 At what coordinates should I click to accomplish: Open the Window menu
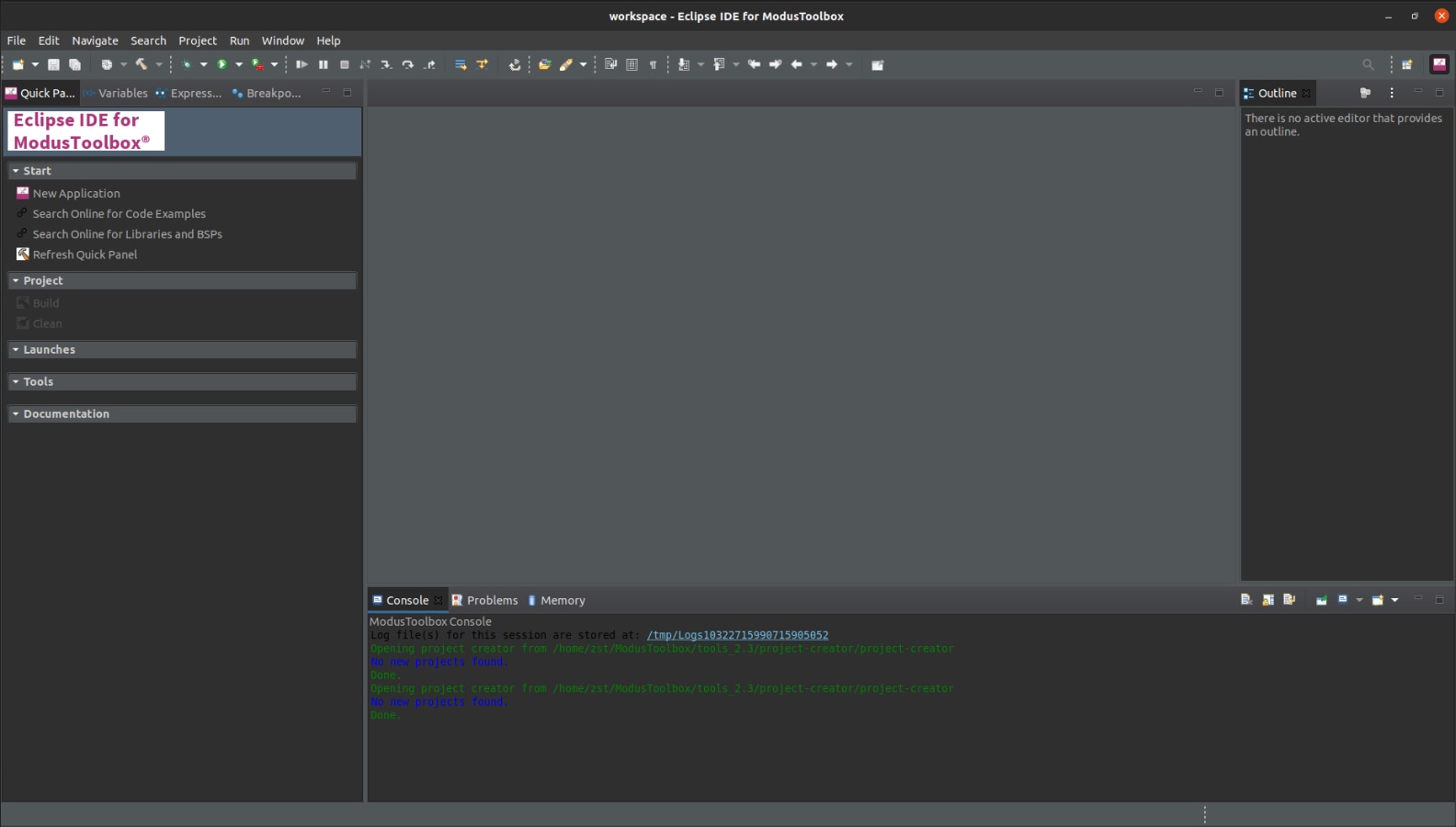tap(282, 40)
